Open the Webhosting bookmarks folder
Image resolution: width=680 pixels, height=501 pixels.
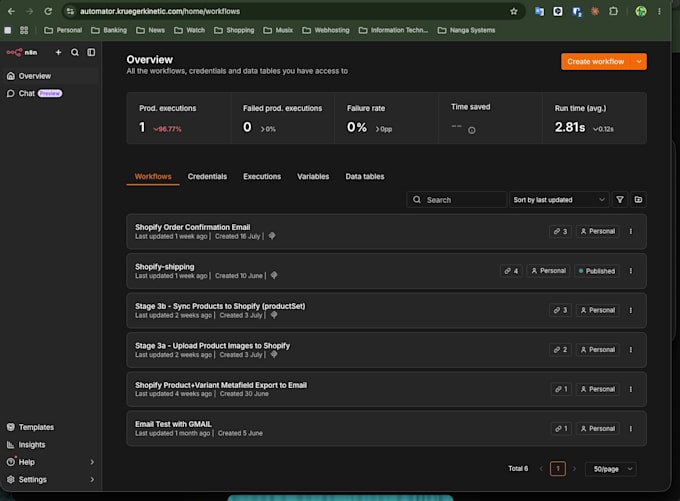click(326, 30)
